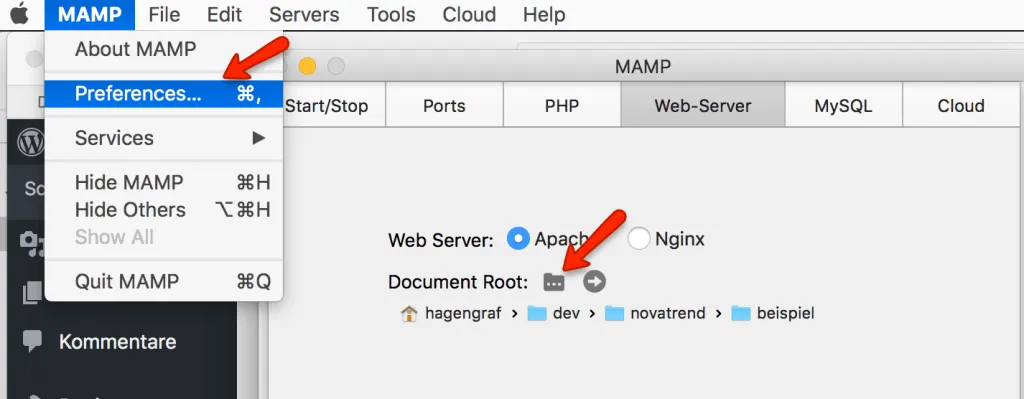
Task: Click the WordPress logo in the admin bar
Action: [x=31, y=142]
